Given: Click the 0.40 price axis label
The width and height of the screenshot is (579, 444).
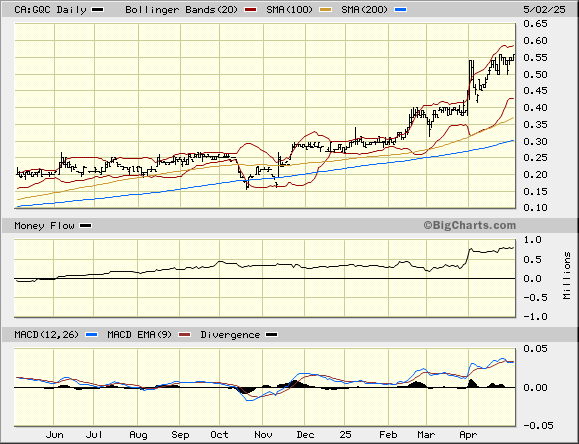Looking at the screenshot, I should click(x=535, y=108).
